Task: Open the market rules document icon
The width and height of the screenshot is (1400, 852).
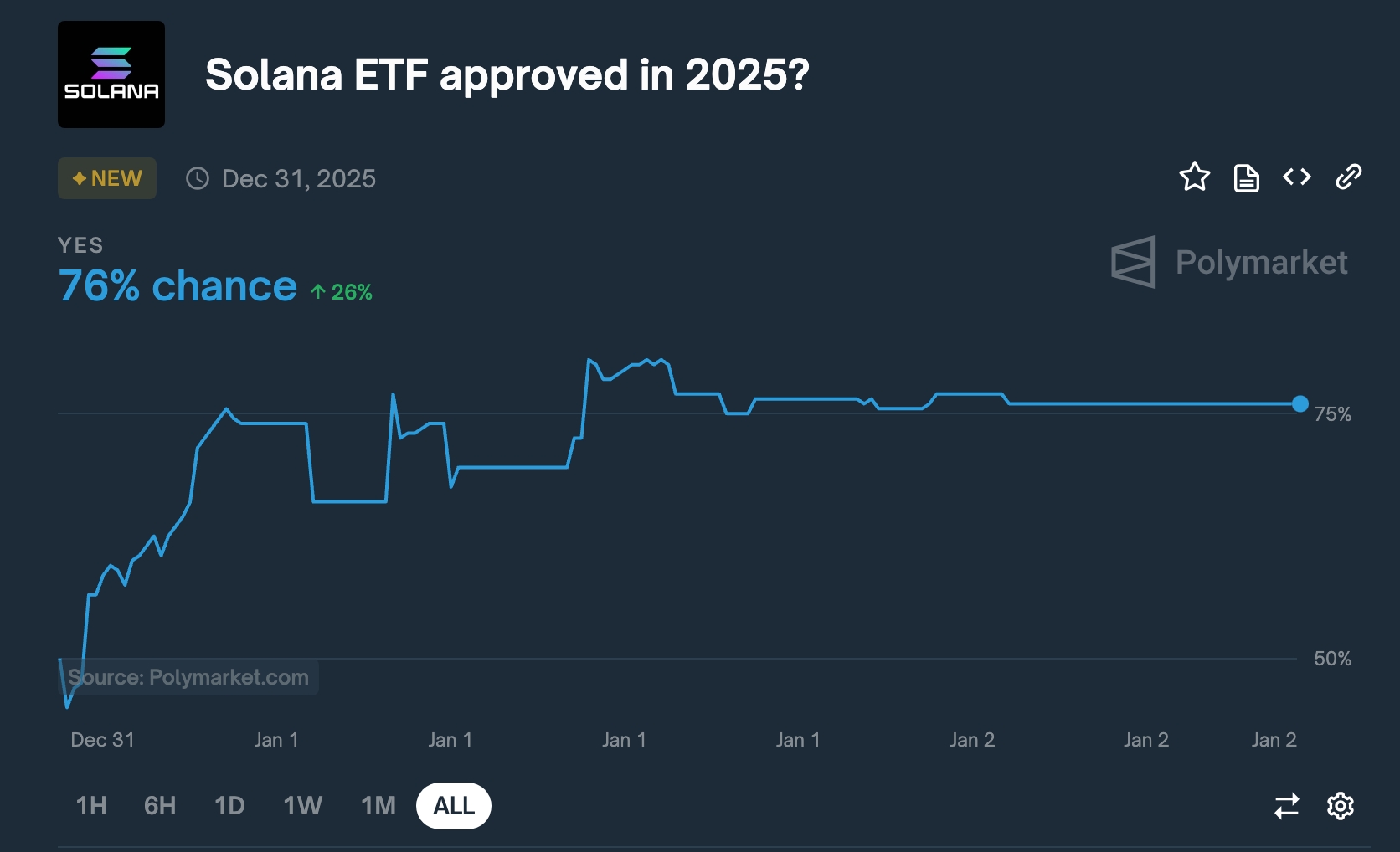Action: click(x=1247, y=177)
